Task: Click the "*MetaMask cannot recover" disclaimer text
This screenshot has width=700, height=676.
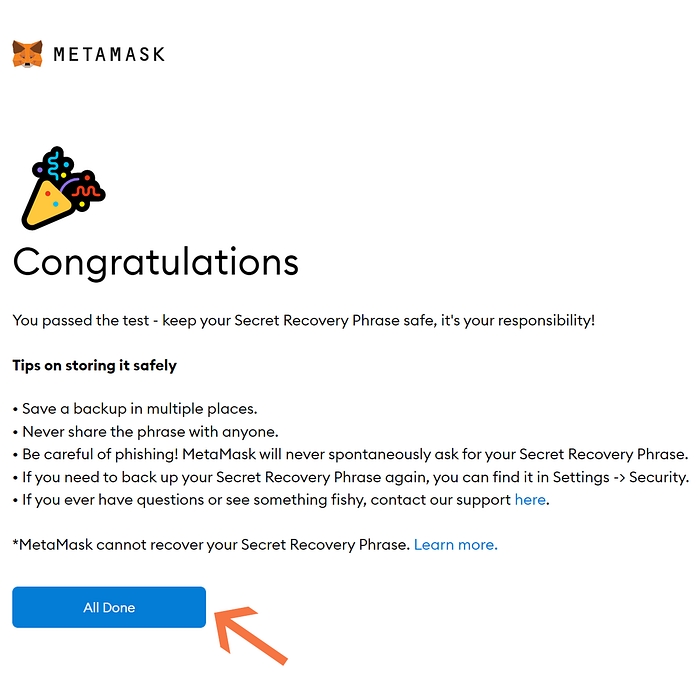Action: [210, 544]
